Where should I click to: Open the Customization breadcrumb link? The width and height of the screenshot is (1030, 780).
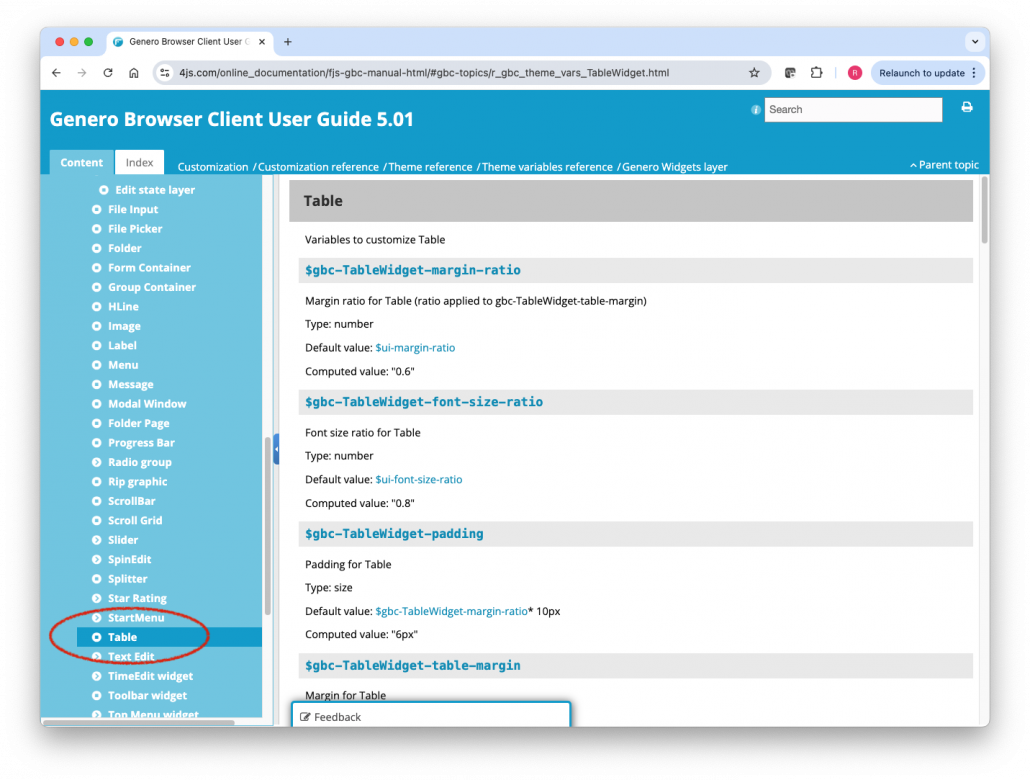(213, 167)
